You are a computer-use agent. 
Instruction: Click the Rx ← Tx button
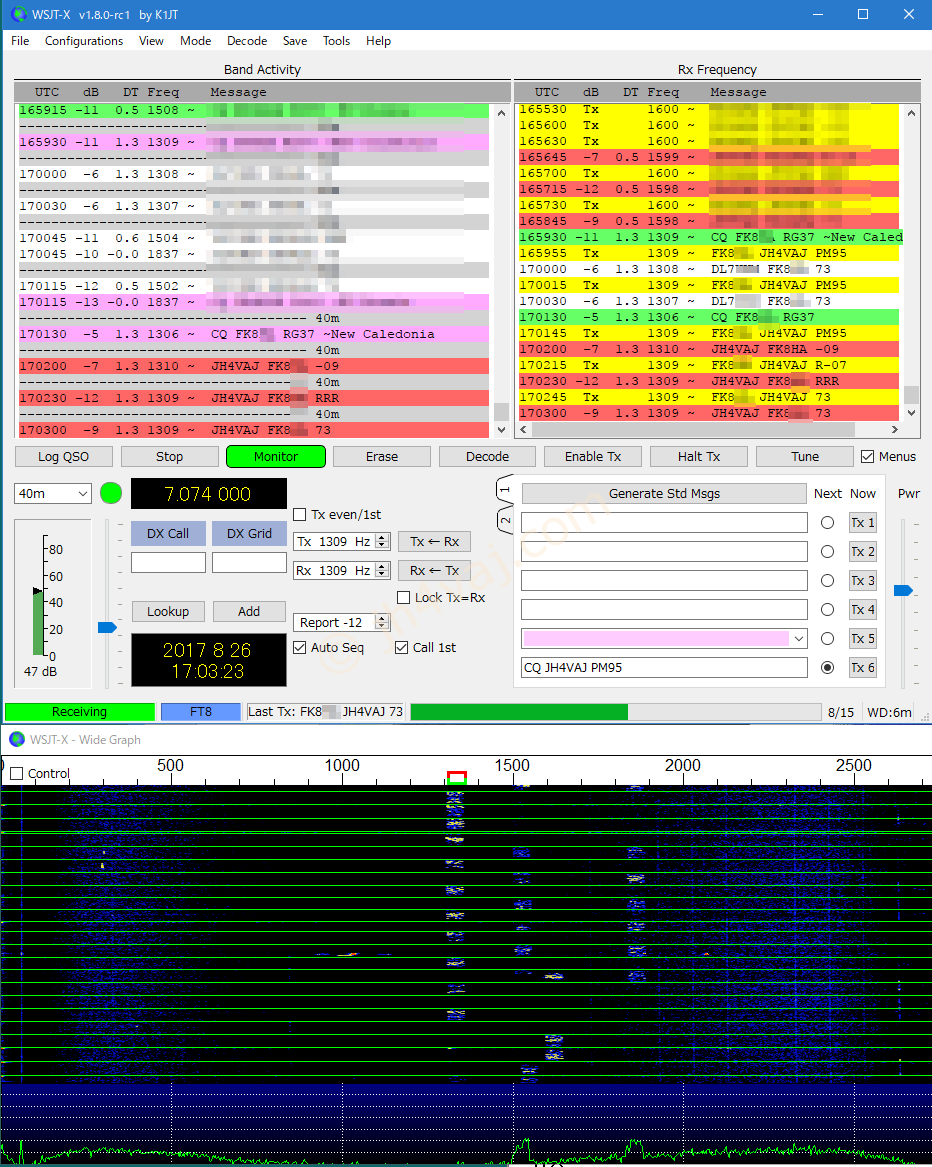tap(435, 570)
